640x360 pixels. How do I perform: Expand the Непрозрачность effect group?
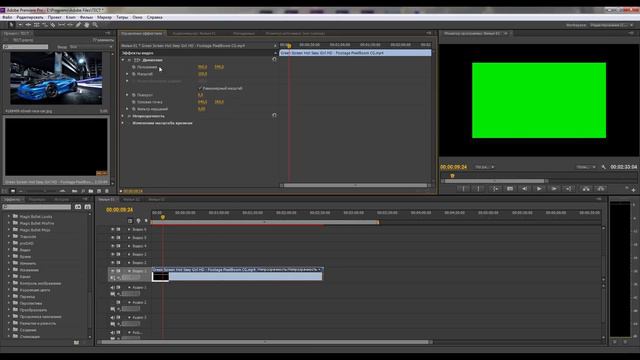click(122, 116)
